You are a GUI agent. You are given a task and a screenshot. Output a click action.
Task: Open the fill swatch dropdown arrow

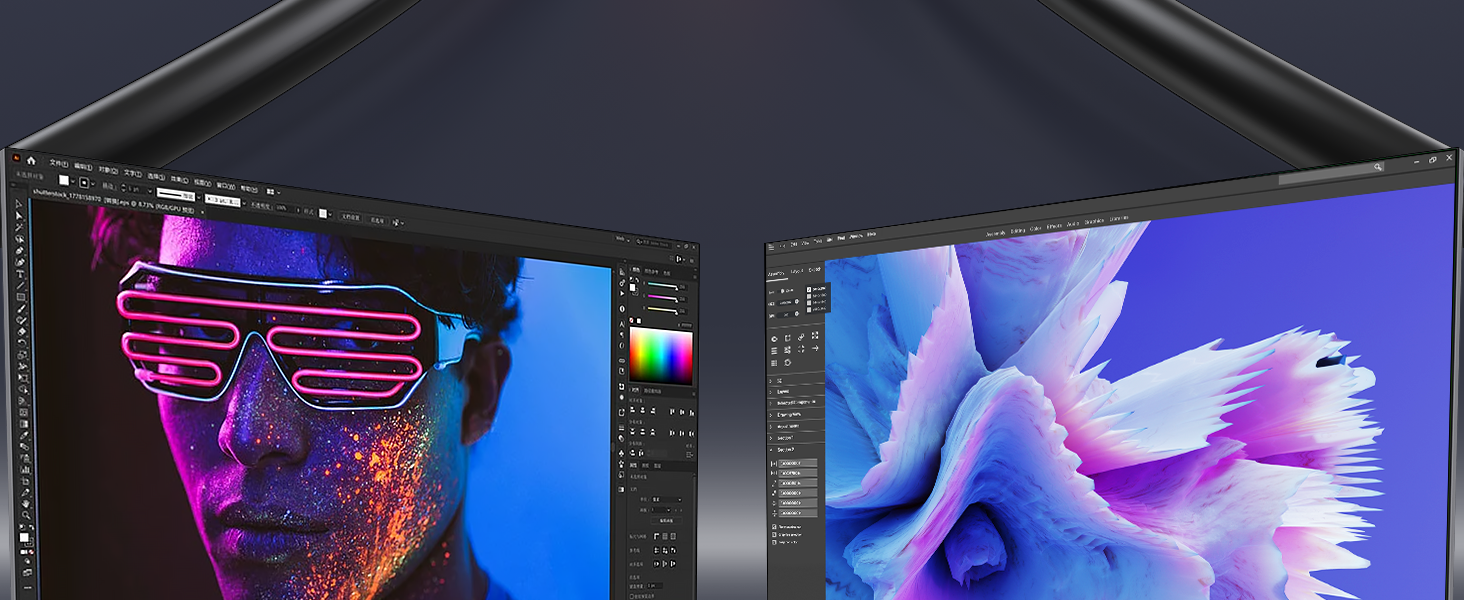(x=73, y=181)
